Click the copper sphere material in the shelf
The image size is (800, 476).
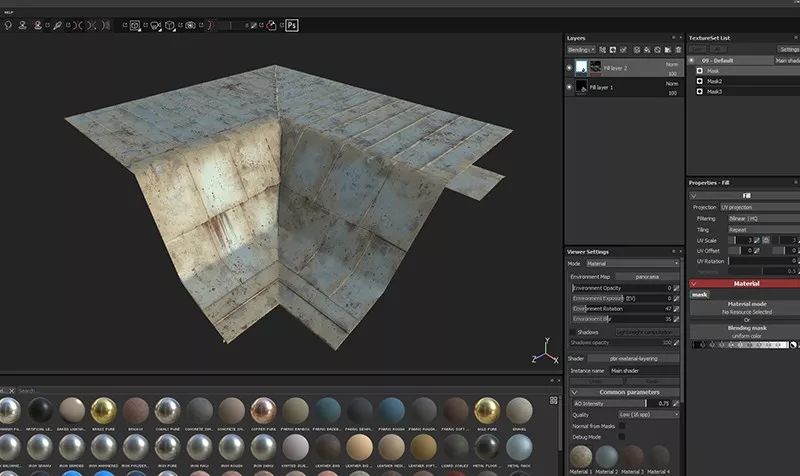pos(263,410)
